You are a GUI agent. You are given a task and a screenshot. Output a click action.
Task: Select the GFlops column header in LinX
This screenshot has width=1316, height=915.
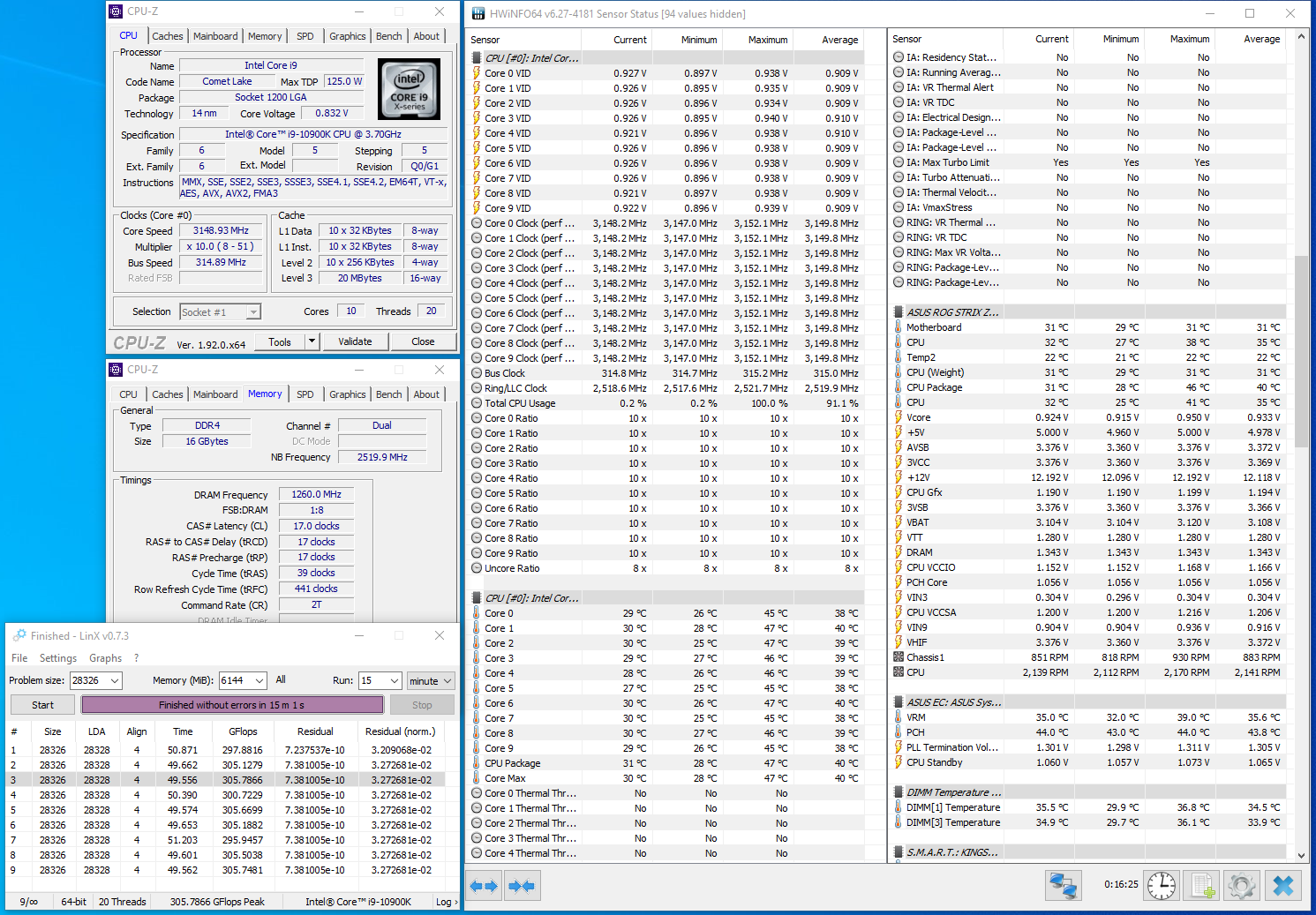(x=243, y=731)
